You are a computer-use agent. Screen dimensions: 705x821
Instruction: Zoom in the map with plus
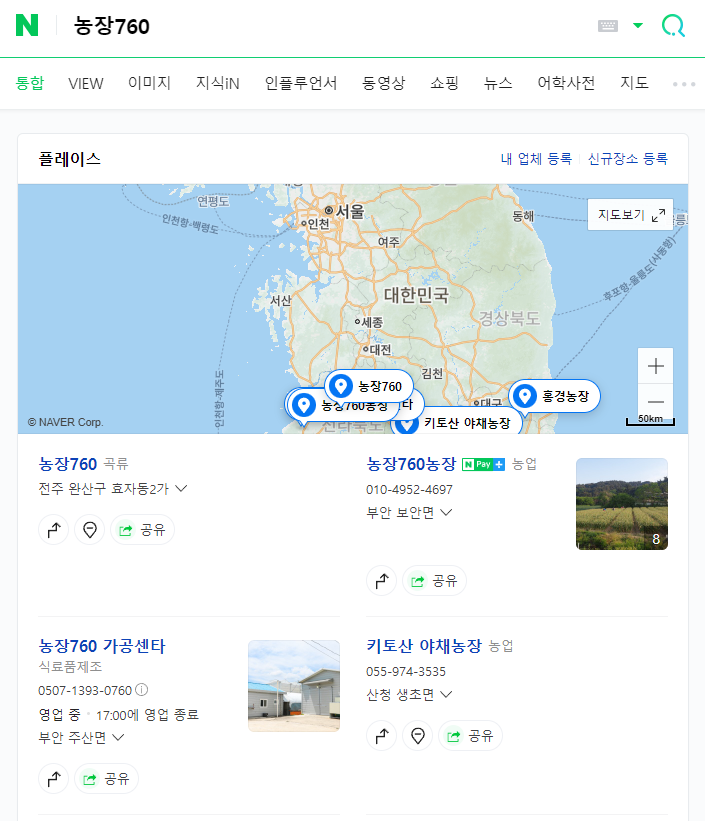click(655, 366)
